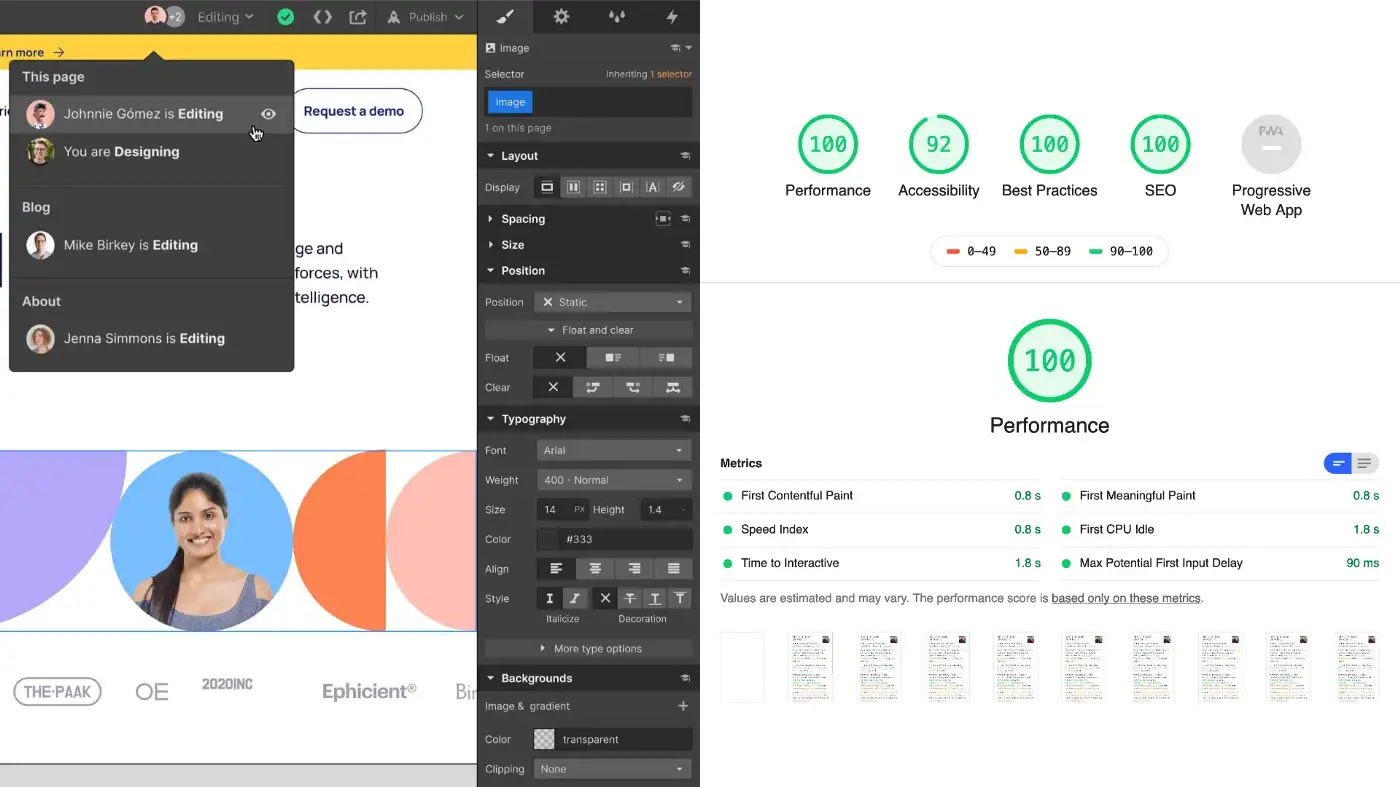Open the Publish menu

(426, 17)
